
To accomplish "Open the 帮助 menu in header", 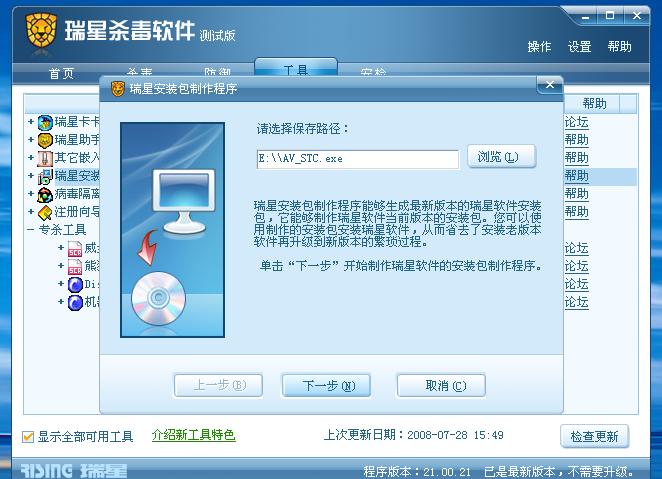I will pos(619,46).
